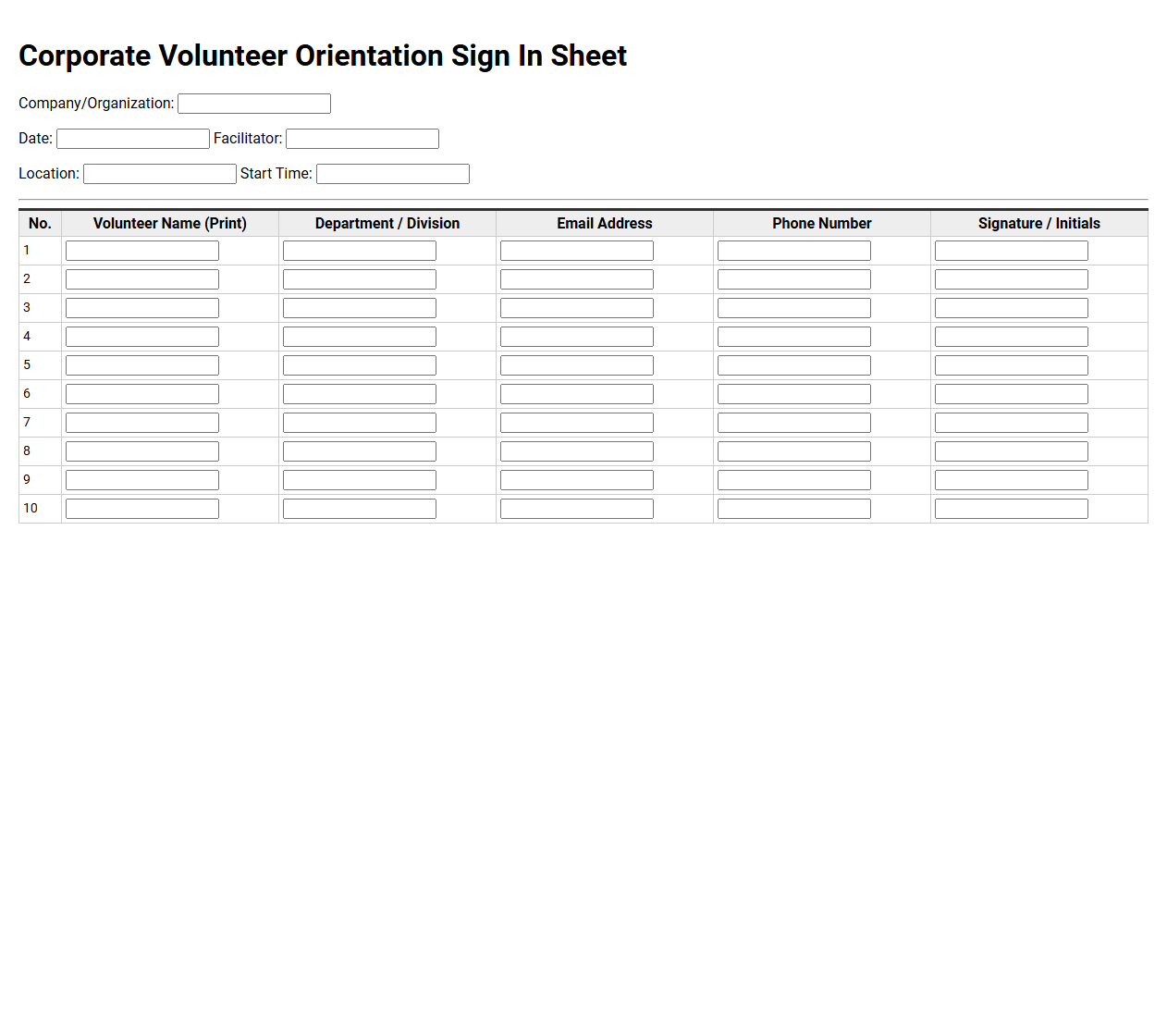Viewport: 1167px width, 1036px height.
Task: Select Volunteer Name field in row 2
Action: (142, 279)
